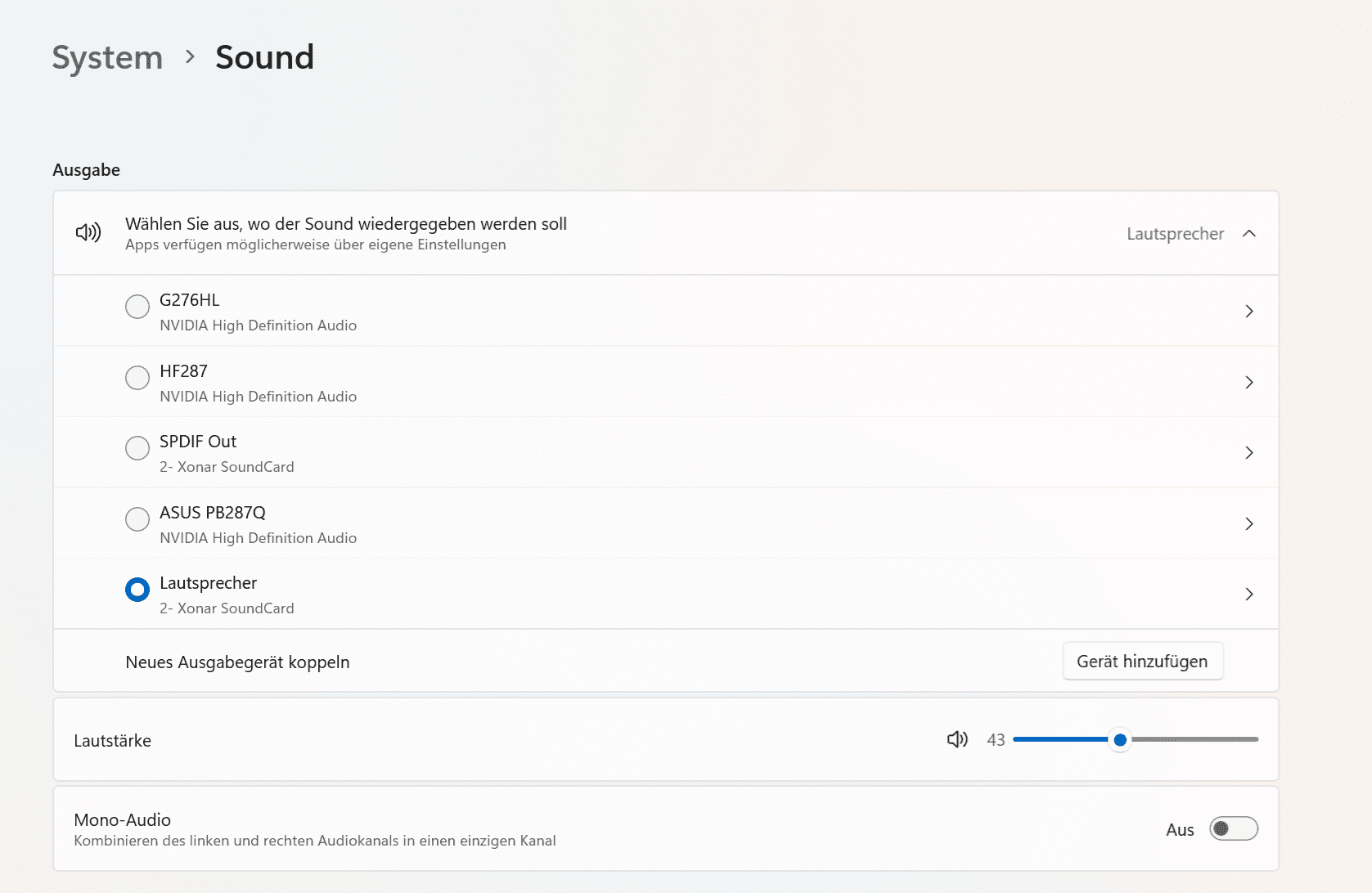Open SPDIF Out properties chevron

(1248, 453)
